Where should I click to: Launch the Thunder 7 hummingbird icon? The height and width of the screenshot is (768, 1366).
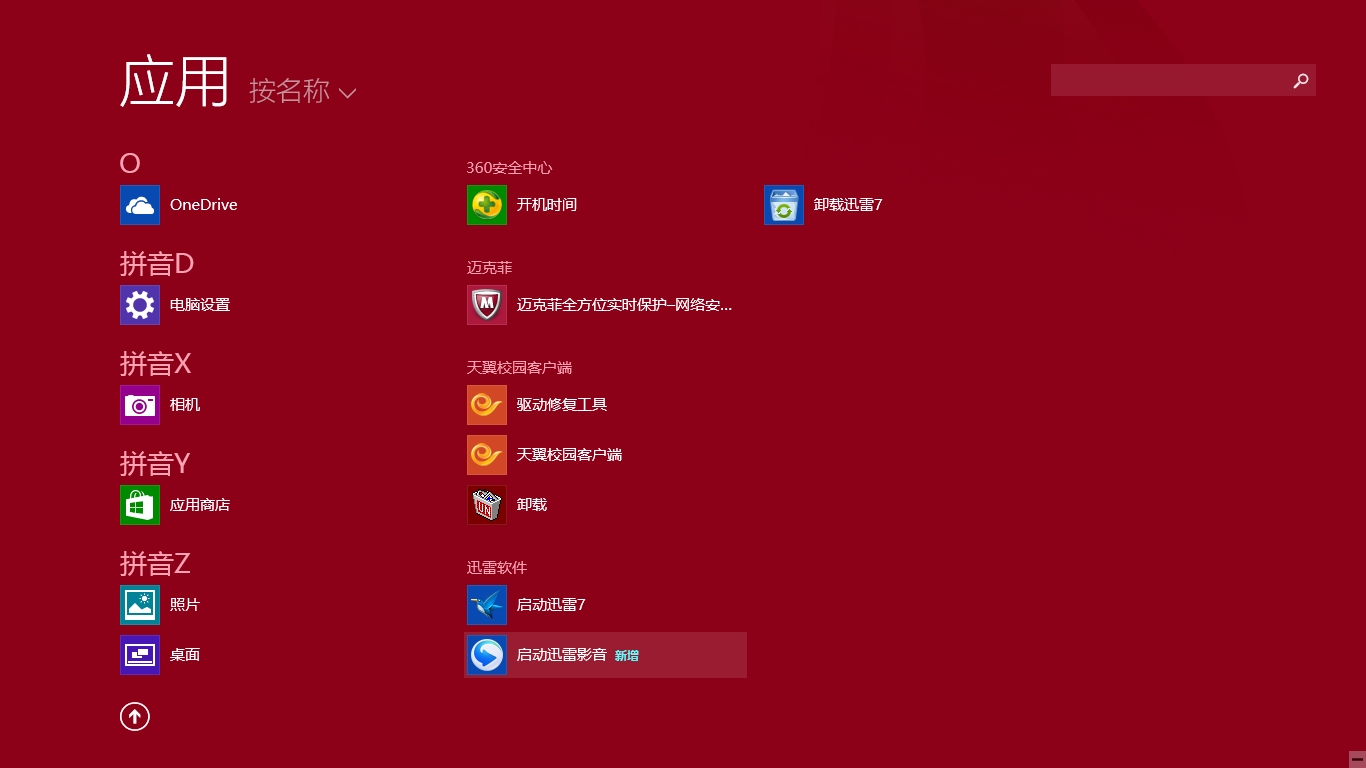pyautogui.click(x=487, y=605)
